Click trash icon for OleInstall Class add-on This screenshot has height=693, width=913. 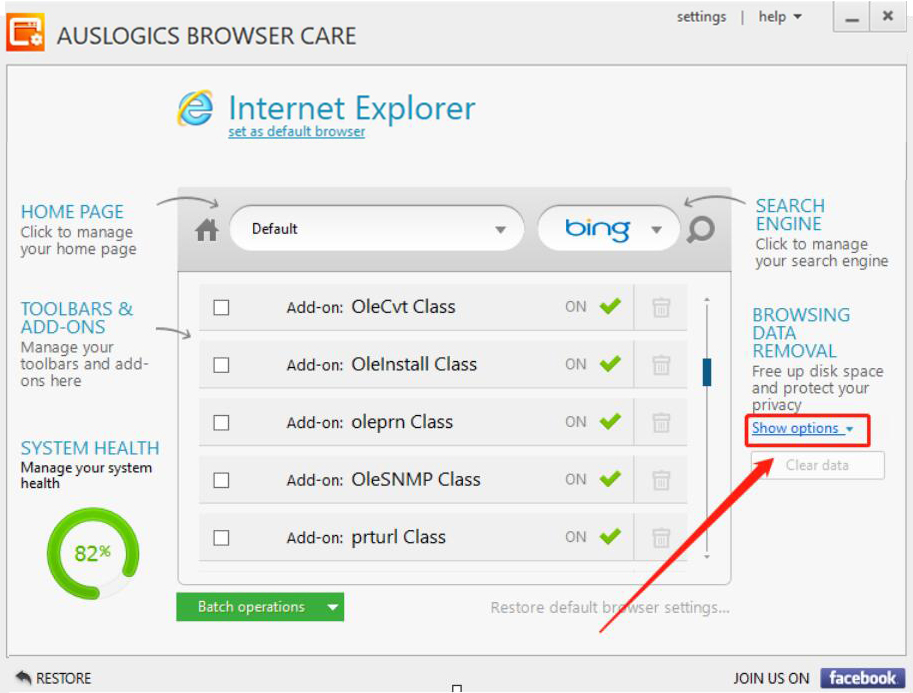[661, 365]
